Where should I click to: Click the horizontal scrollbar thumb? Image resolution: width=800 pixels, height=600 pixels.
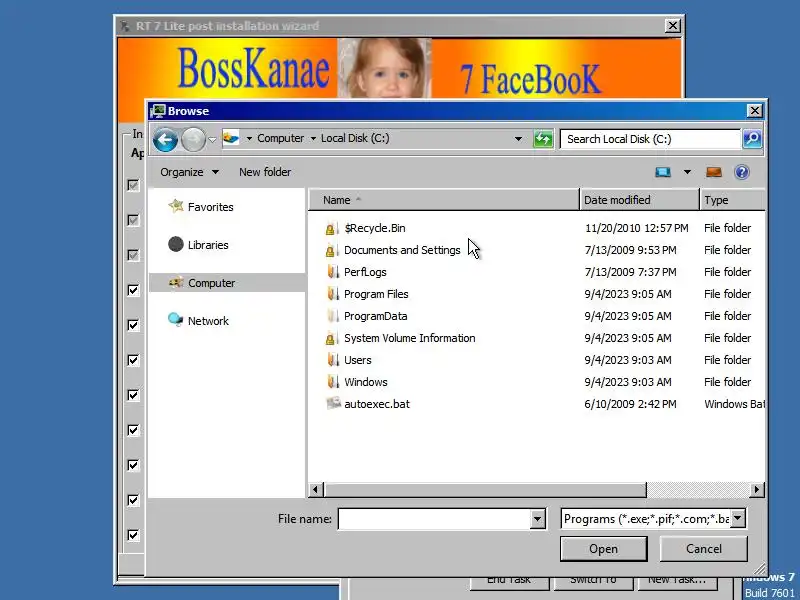(x=485, y=490)
